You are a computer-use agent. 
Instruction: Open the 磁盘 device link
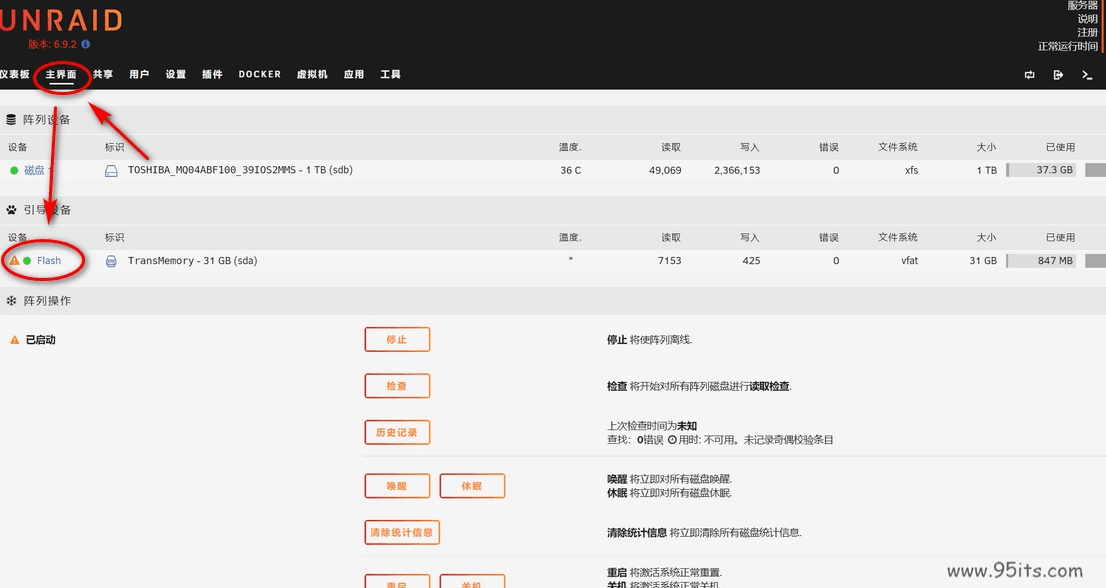pyautogui.click(x=35, y=171)
